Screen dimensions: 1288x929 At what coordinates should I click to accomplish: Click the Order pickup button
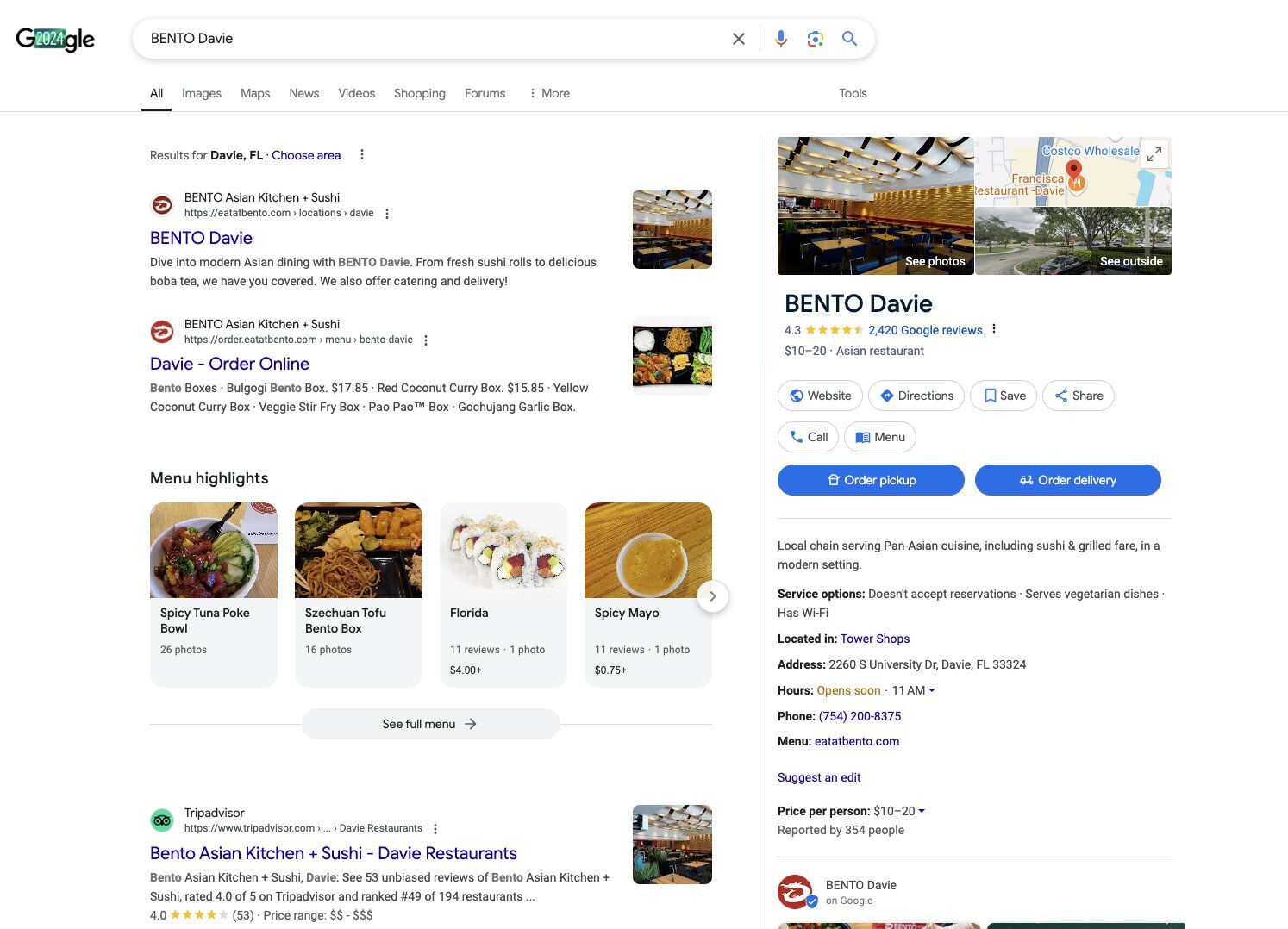click(871, 480)
